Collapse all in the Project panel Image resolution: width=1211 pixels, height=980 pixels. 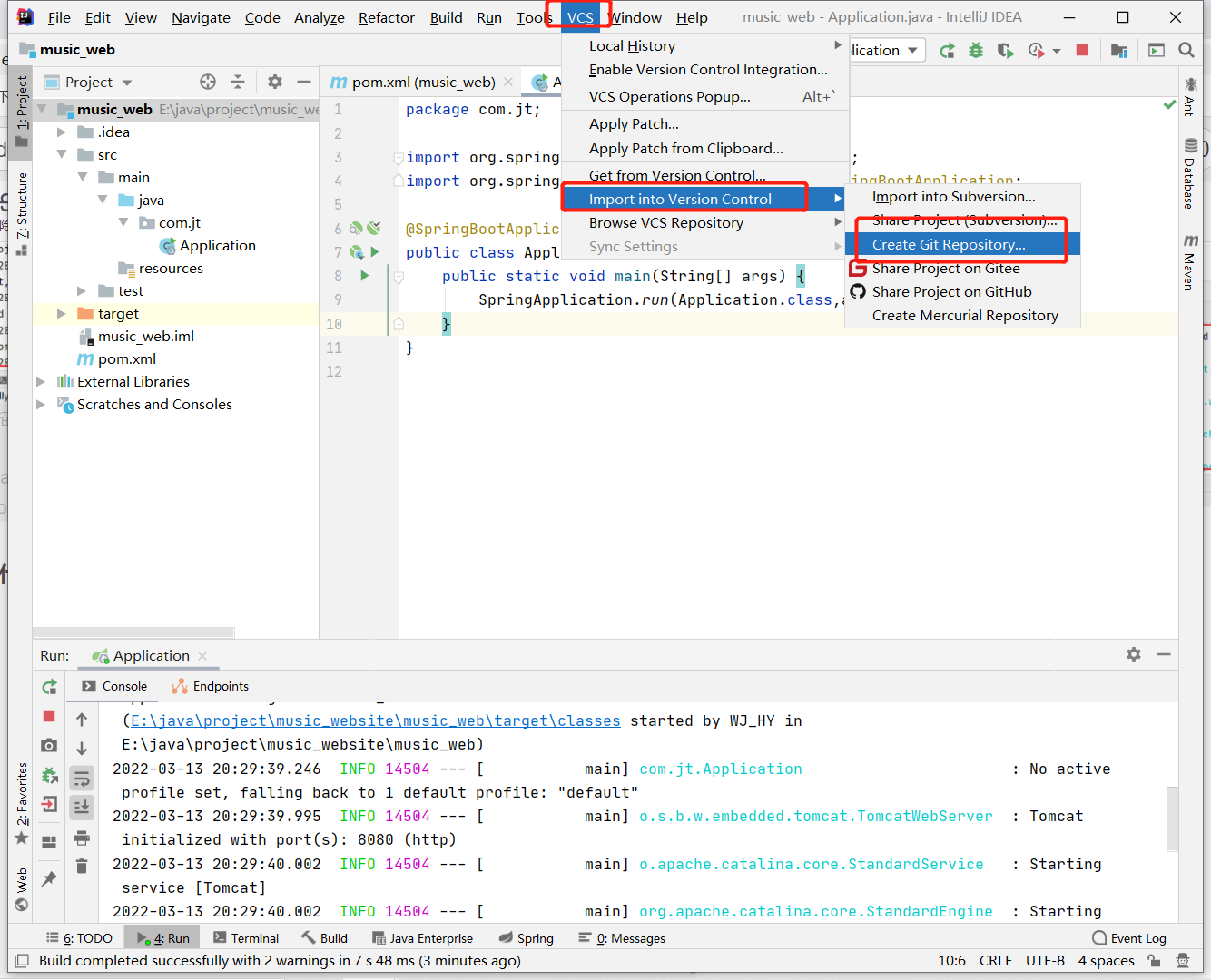point(238,82)
